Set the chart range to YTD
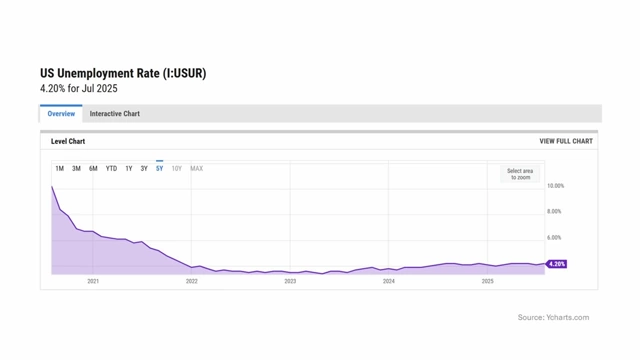 coord(111,169)
